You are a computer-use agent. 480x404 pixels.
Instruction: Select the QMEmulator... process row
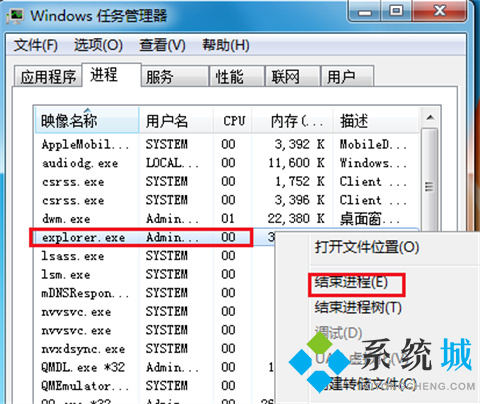(154, 386)
